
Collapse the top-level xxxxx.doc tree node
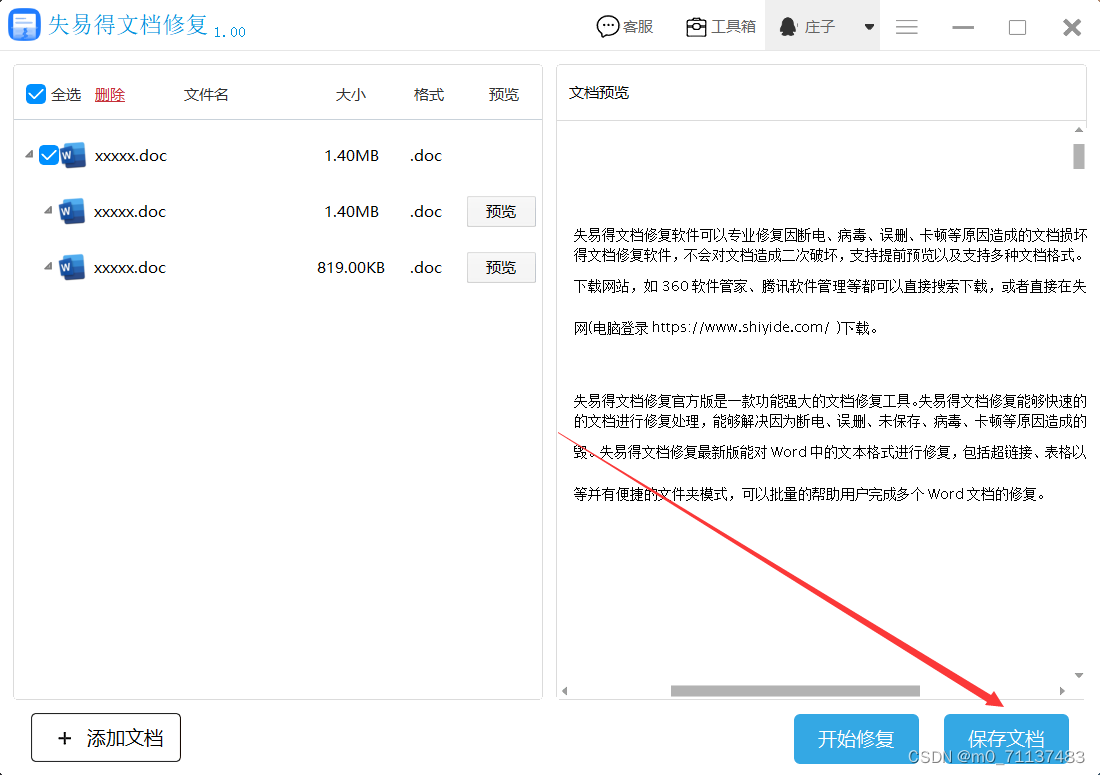pyautogui.click(x=29, y=154)
